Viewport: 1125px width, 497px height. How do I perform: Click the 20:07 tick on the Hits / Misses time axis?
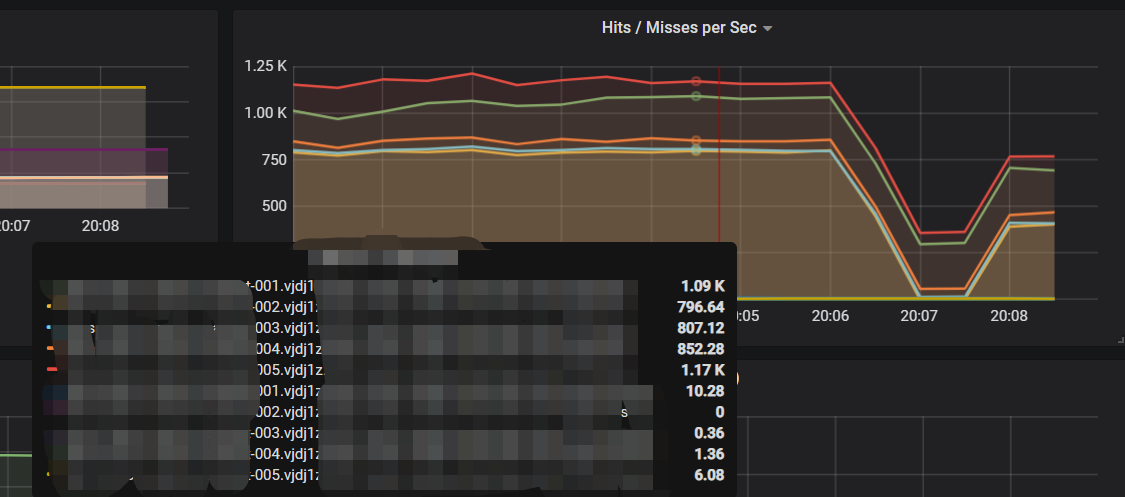919,316
